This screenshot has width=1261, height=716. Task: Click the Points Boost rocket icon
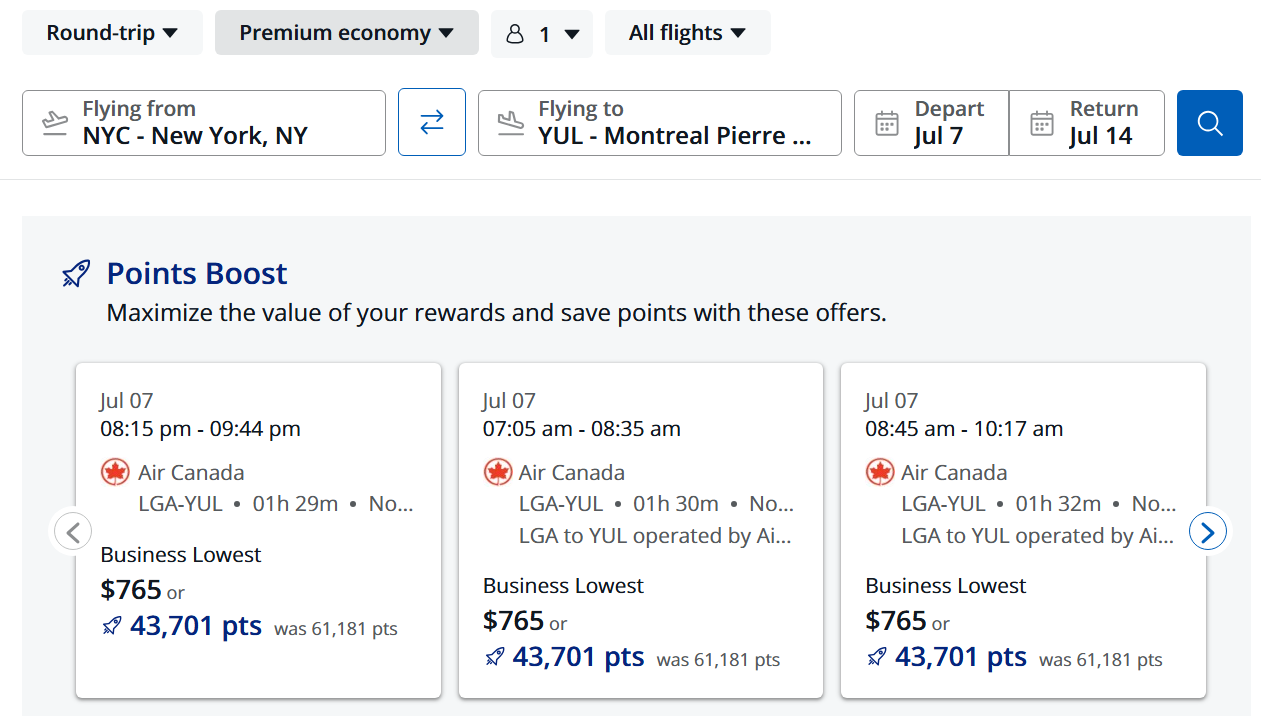pos(76,273)
